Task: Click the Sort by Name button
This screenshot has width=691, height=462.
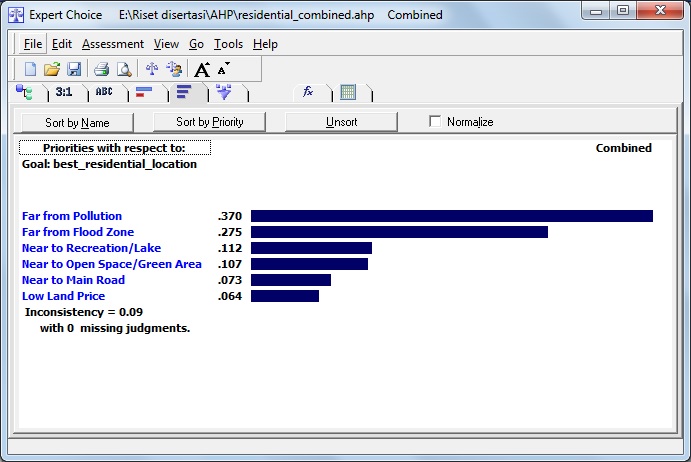Action: tap(77, 122)
